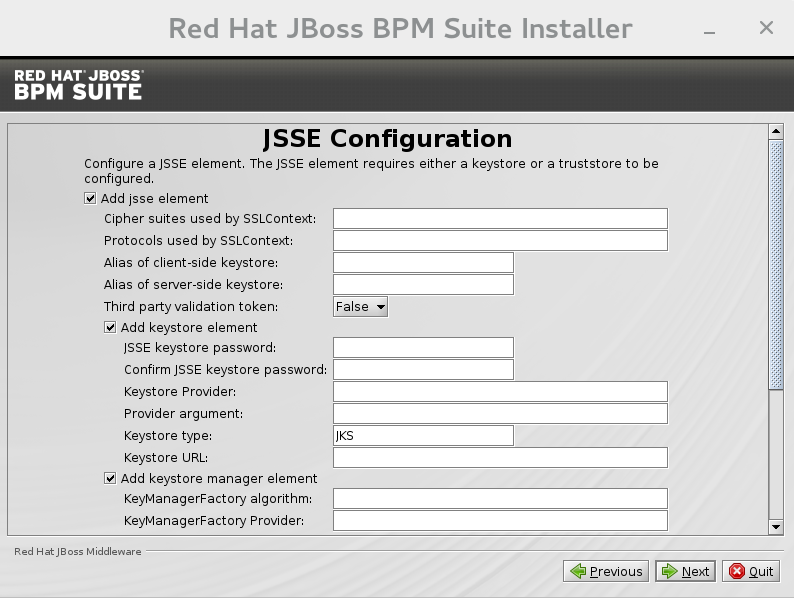
Task: Focus the Keystore type field containing JKS
Action: click(423, 435)
